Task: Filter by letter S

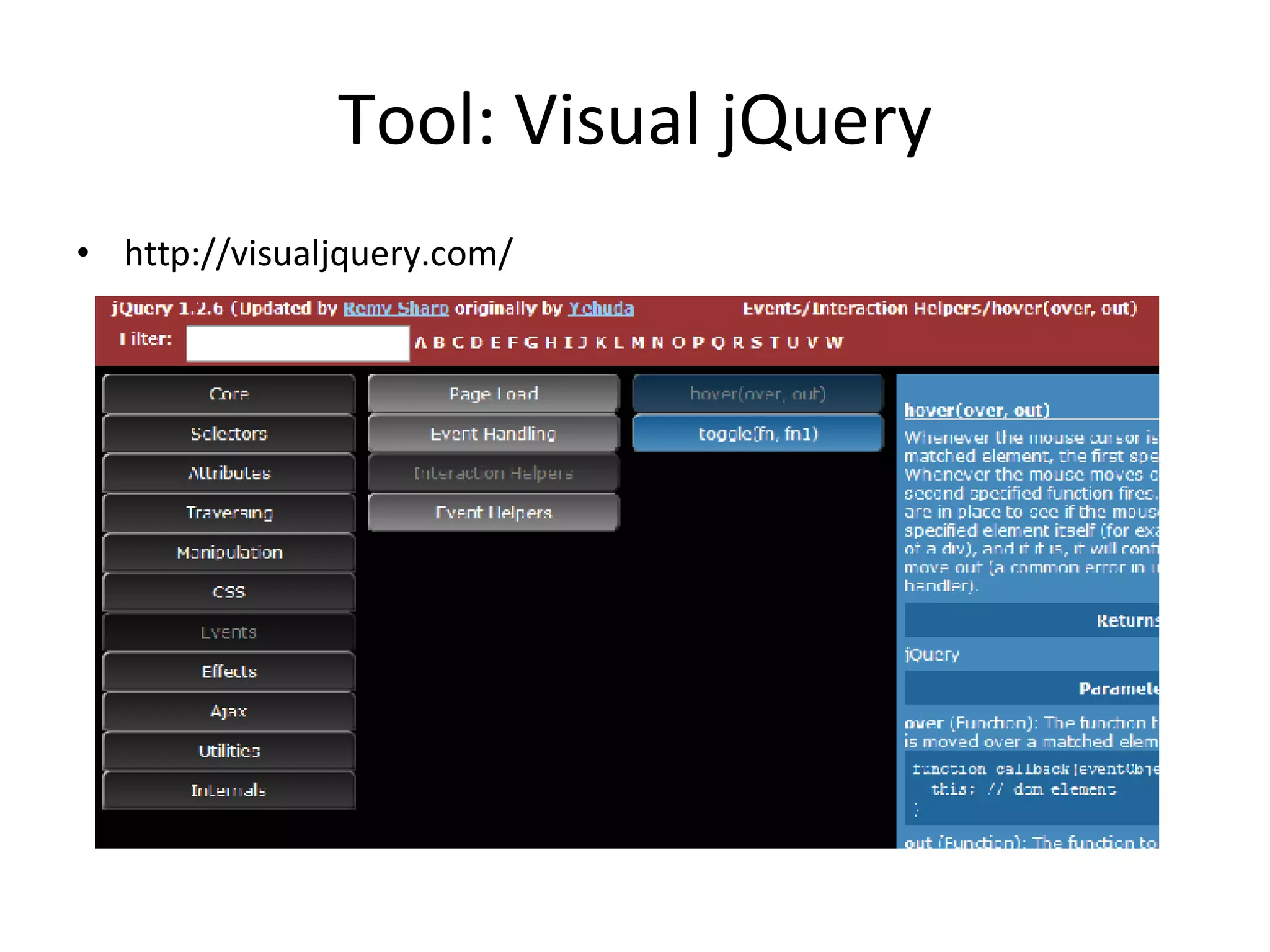Action: pos(757,343)
